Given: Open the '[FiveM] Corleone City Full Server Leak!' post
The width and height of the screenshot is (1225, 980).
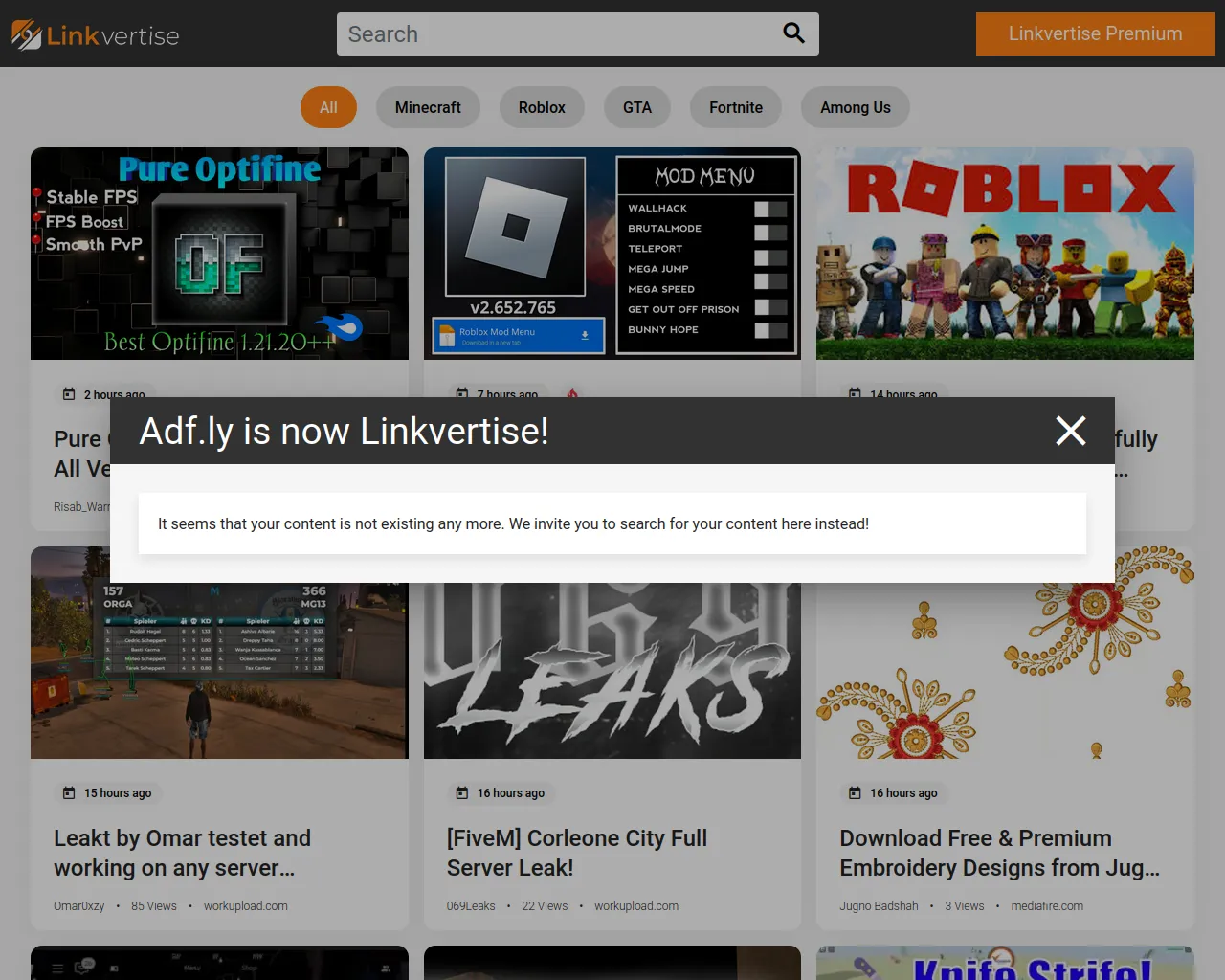Looking at the screenshot, I should click(x=577, y=853).
